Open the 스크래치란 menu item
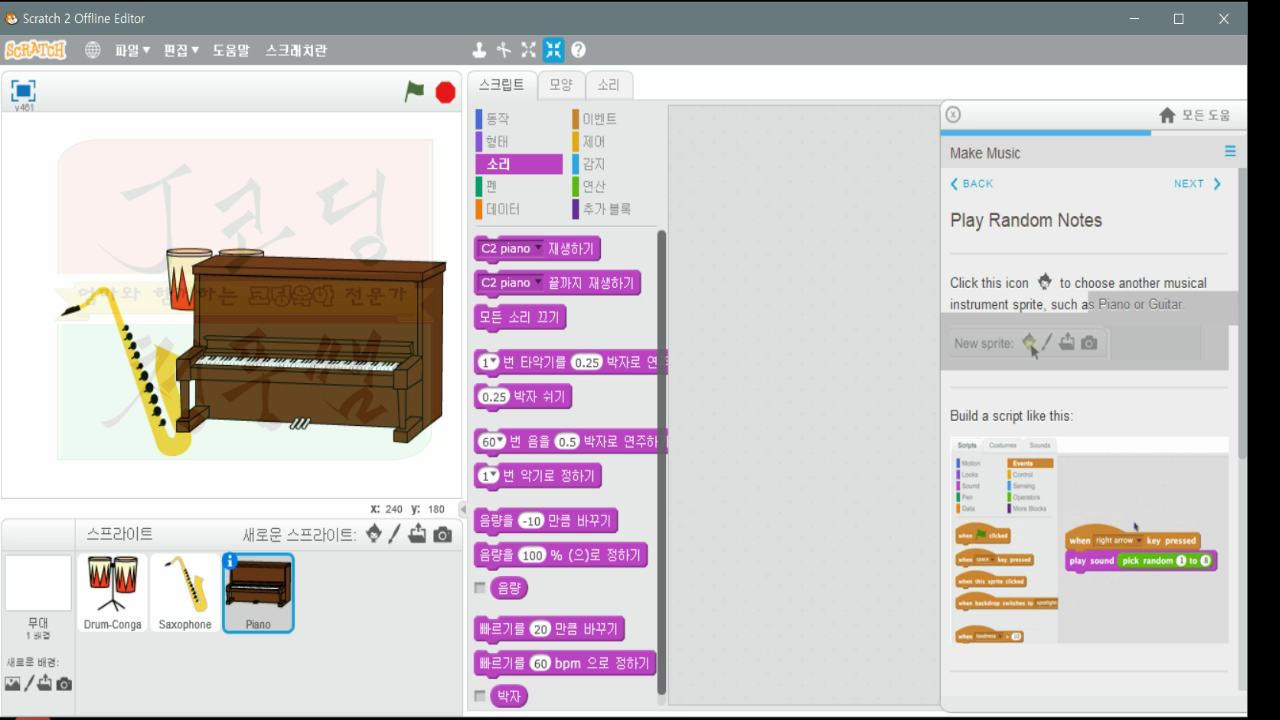 coord(296,50)
